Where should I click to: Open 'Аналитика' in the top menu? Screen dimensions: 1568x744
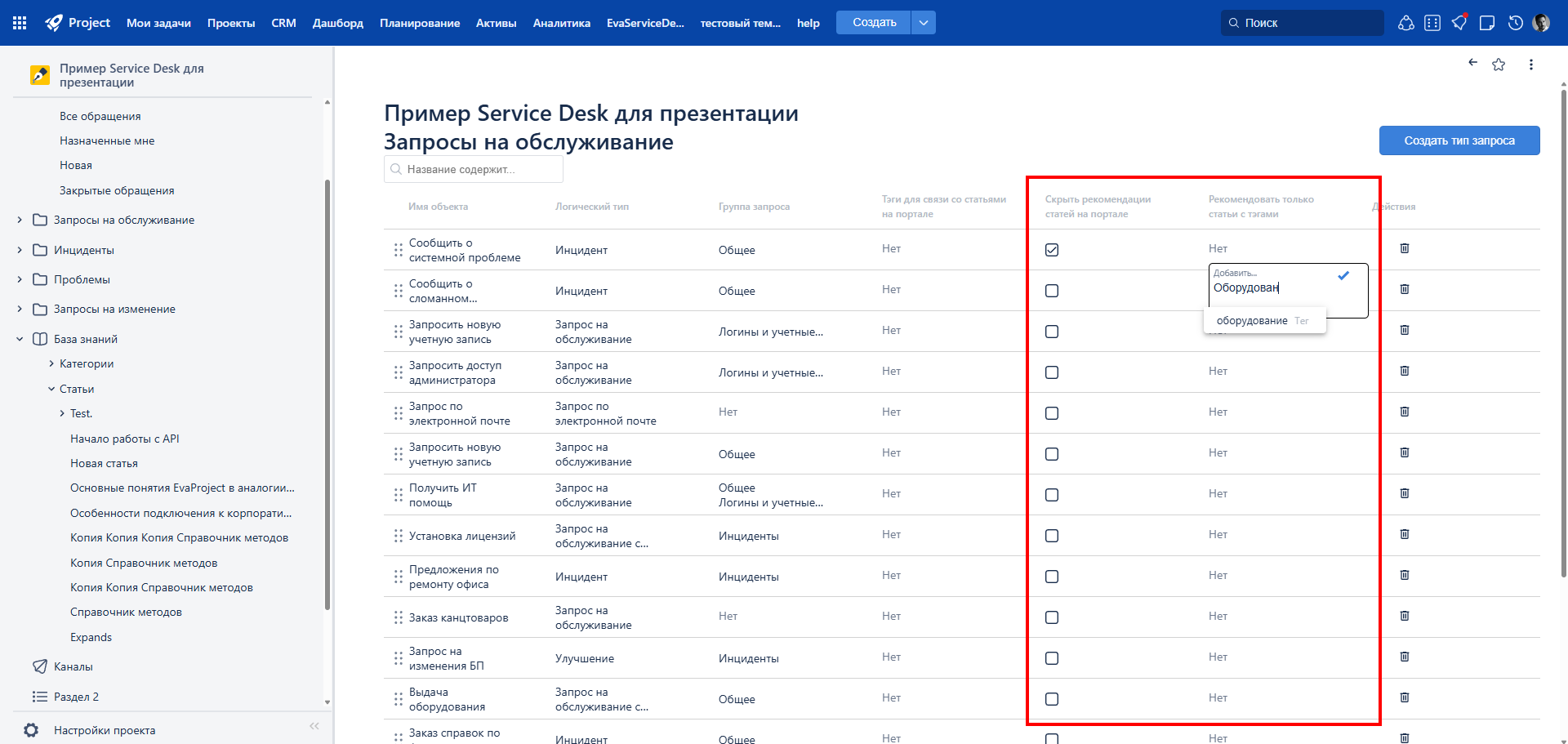[x=561, y=23]
